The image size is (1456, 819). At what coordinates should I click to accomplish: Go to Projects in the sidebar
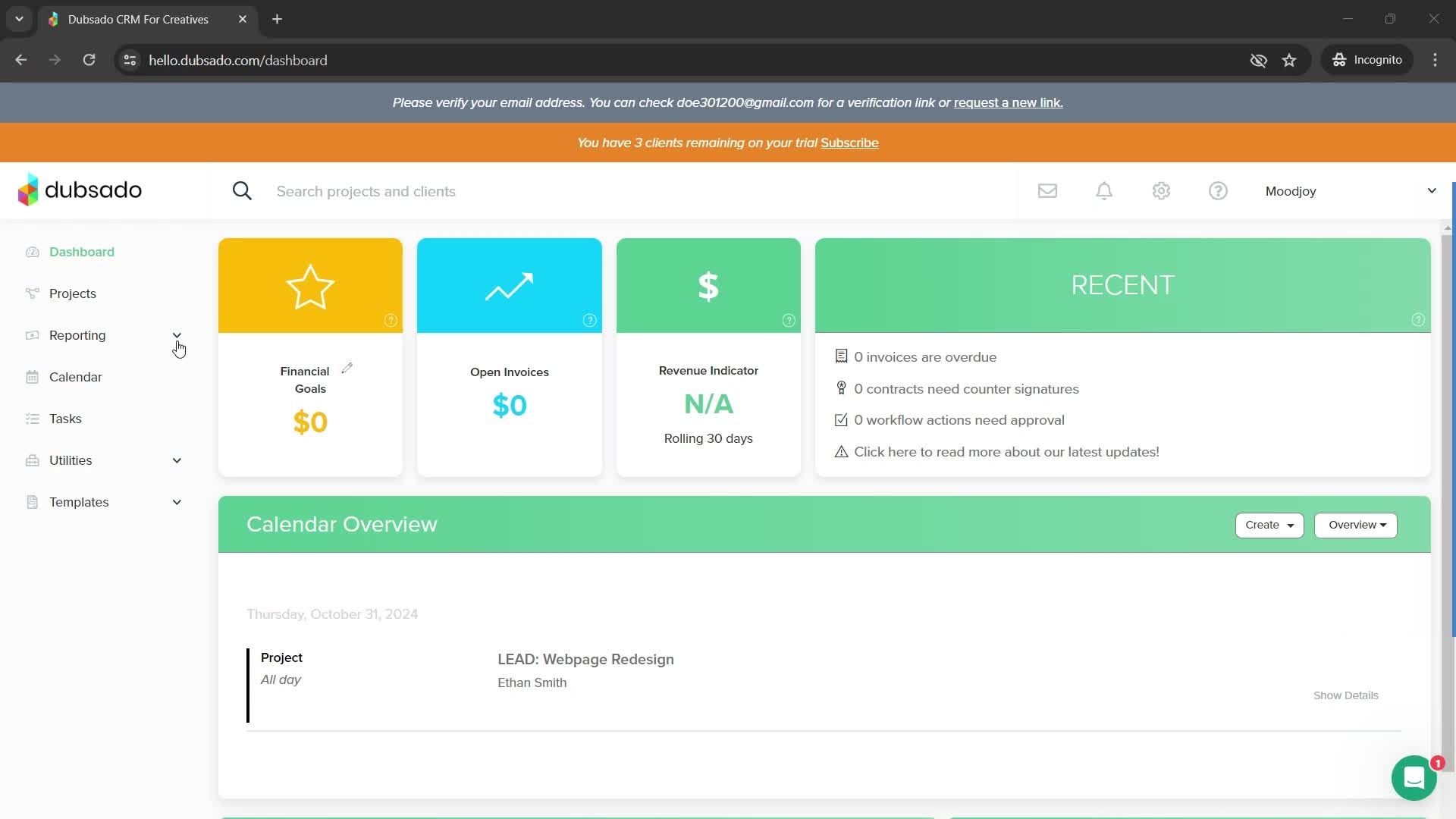coord(73,293)
